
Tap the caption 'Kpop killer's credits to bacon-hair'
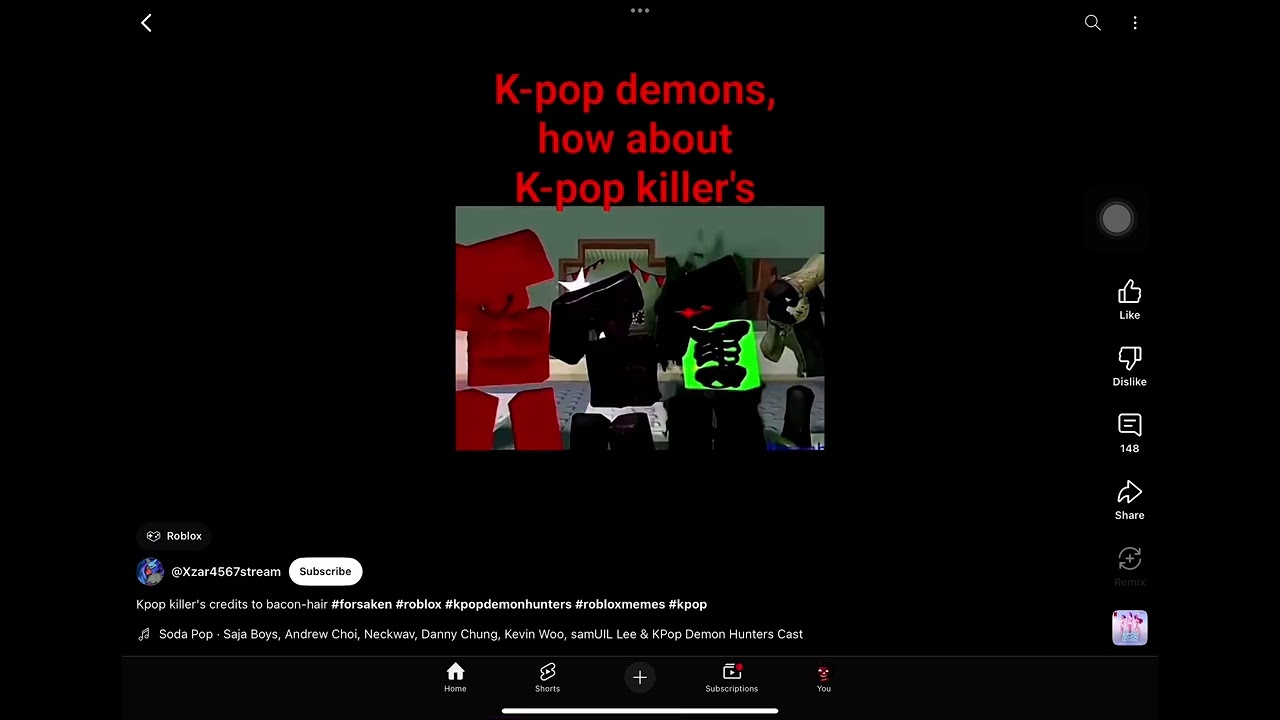tap(232, 604)
